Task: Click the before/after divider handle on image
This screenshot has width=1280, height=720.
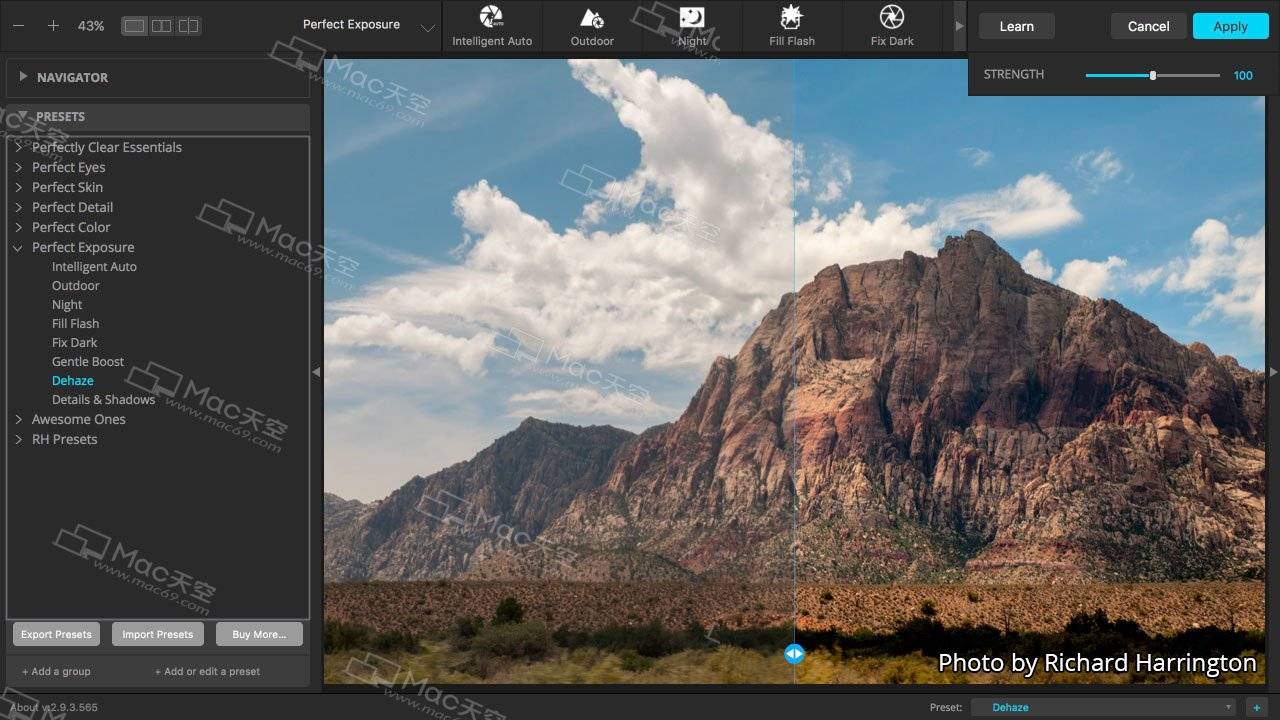Action: [794, 654]
